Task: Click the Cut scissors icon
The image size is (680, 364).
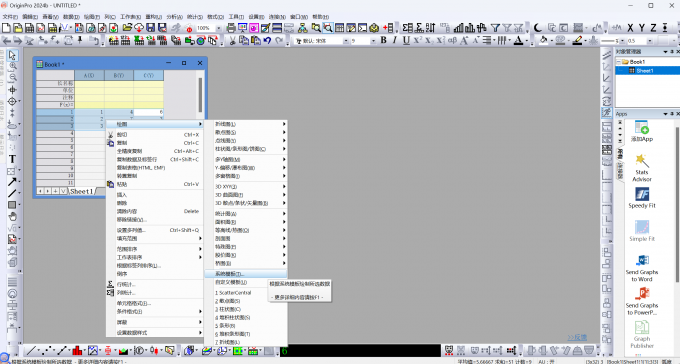Action: tap(232, 40)
